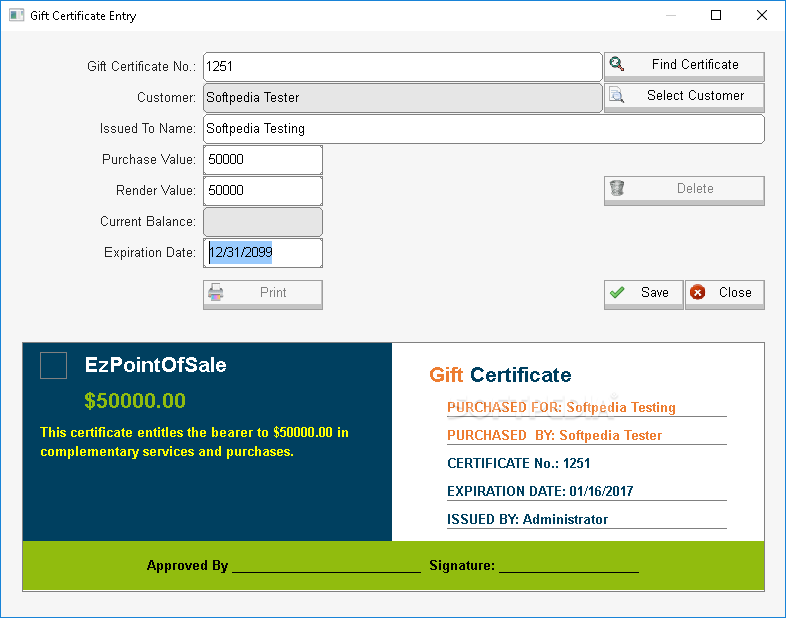Image resolution: width=786 pixels, height=618 pixels.
Task: Focus the Expiration Date field
Action: tap(263, 253)
